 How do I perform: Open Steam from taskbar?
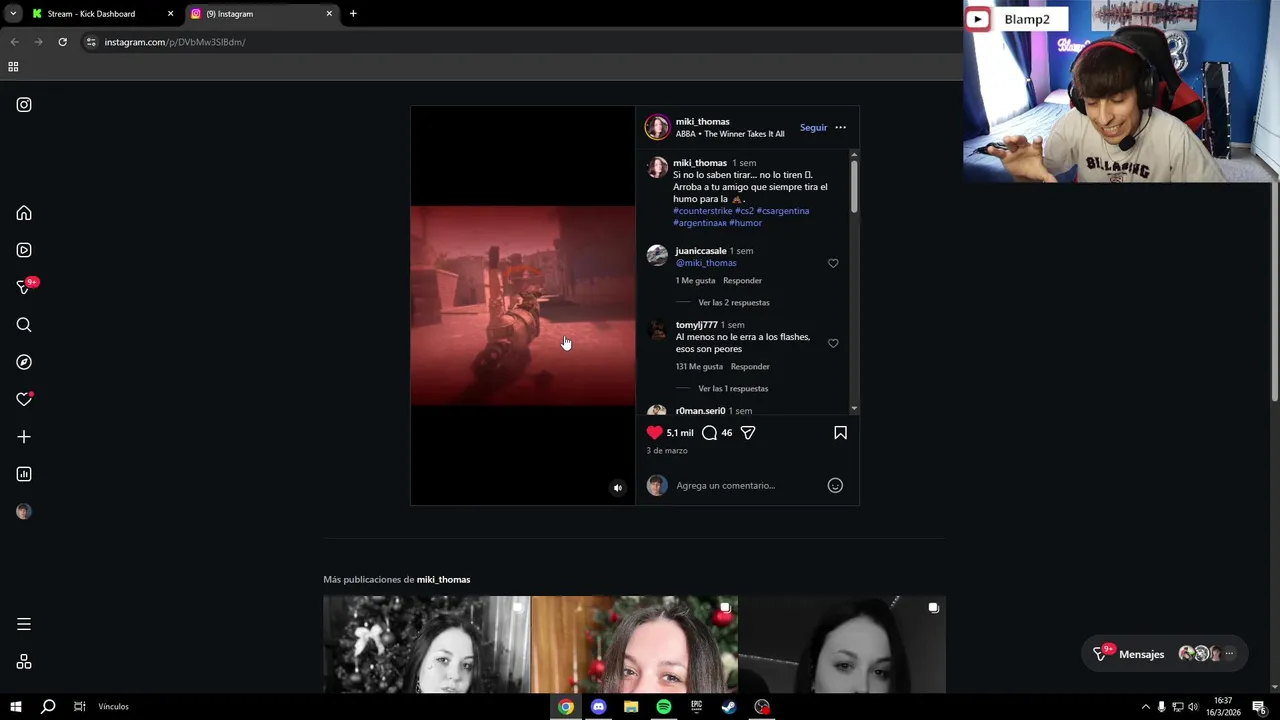[729, 707]
